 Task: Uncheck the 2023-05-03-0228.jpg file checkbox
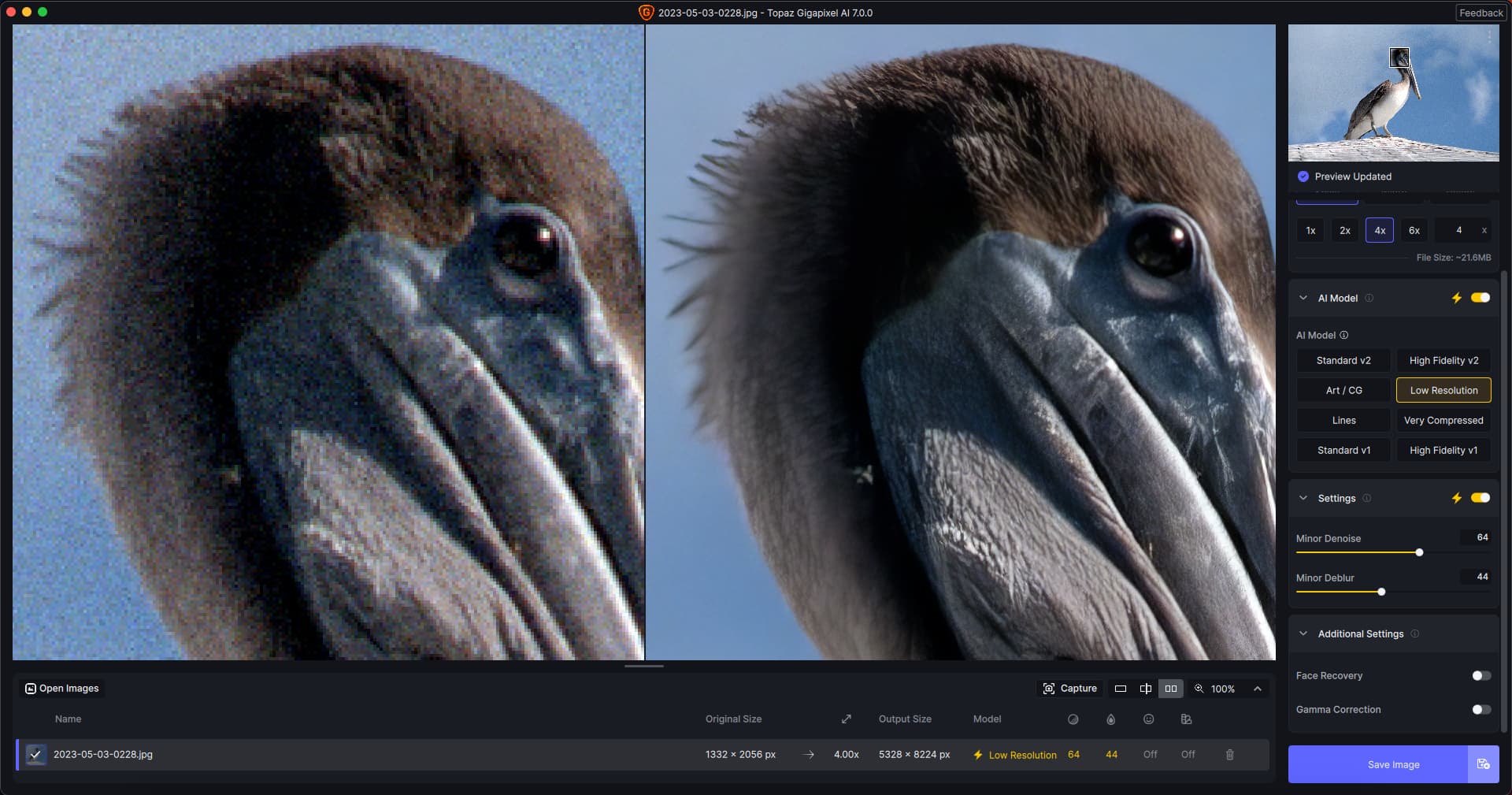(x=35, y=755)
